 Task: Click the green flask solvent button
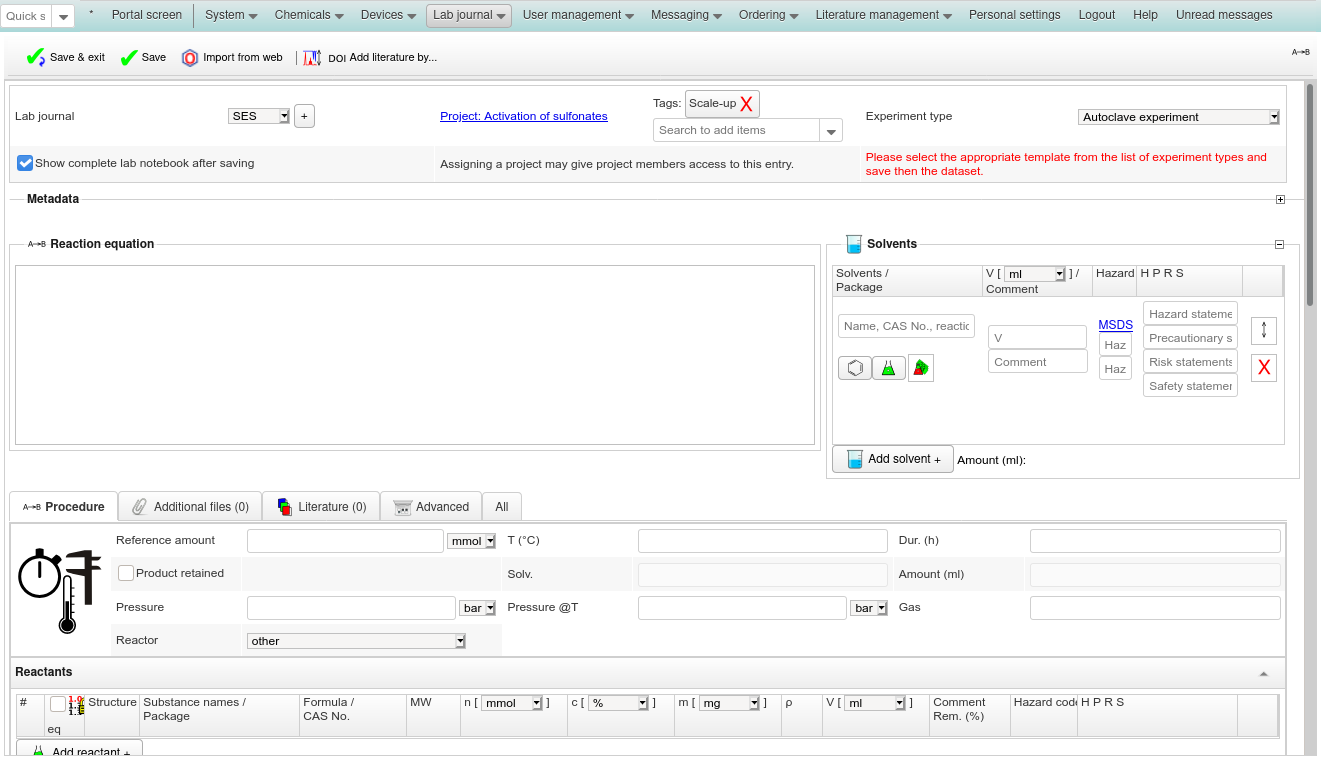click(888, 368)
